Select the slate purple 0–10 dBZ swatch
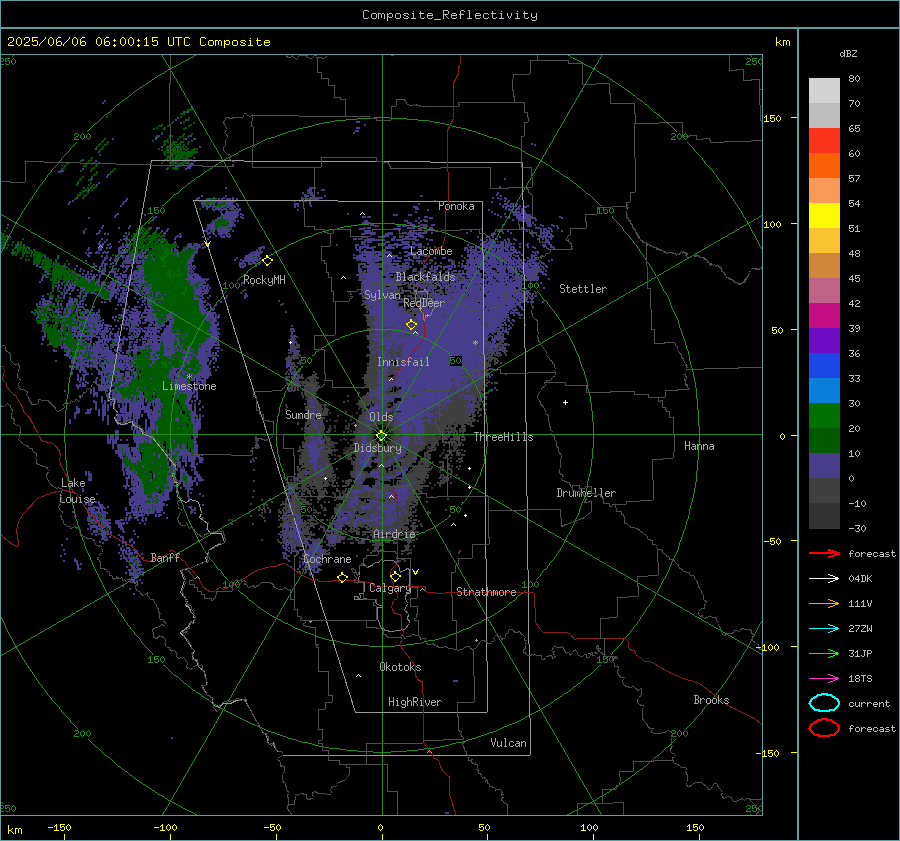This screenshot has height=841, width=900. [x=824, y=466]
